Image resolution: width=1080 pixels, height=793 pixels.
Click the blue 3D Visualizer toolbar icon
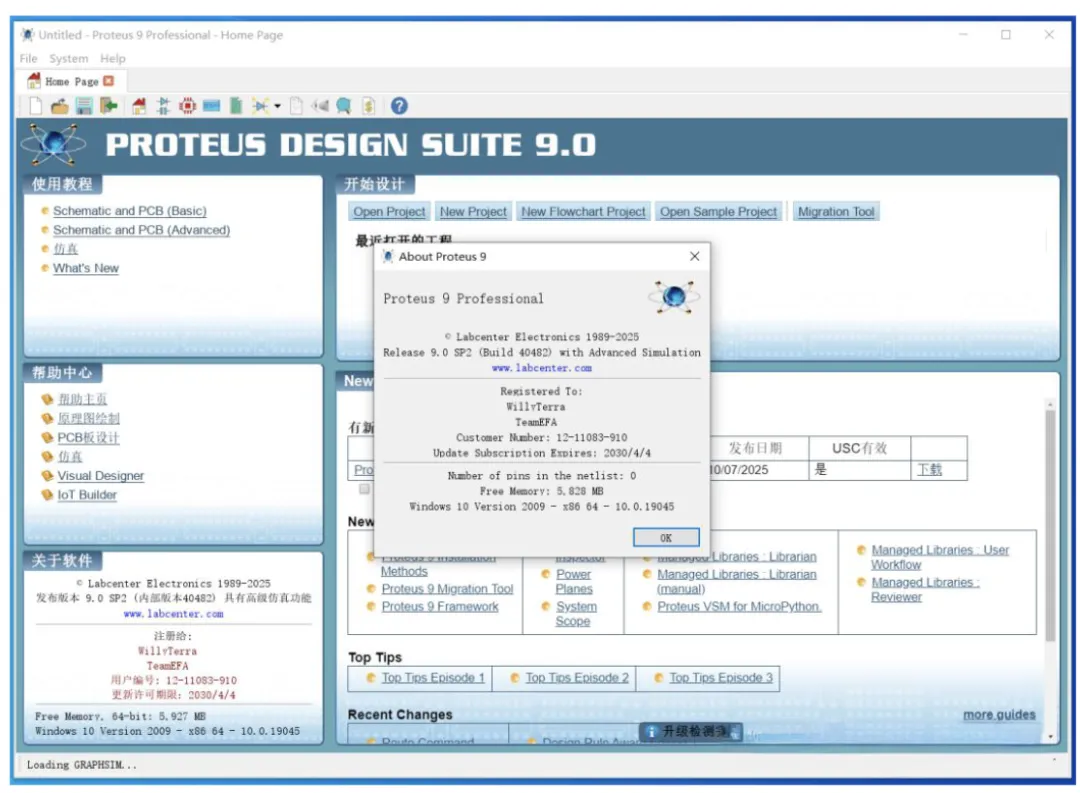211,105
